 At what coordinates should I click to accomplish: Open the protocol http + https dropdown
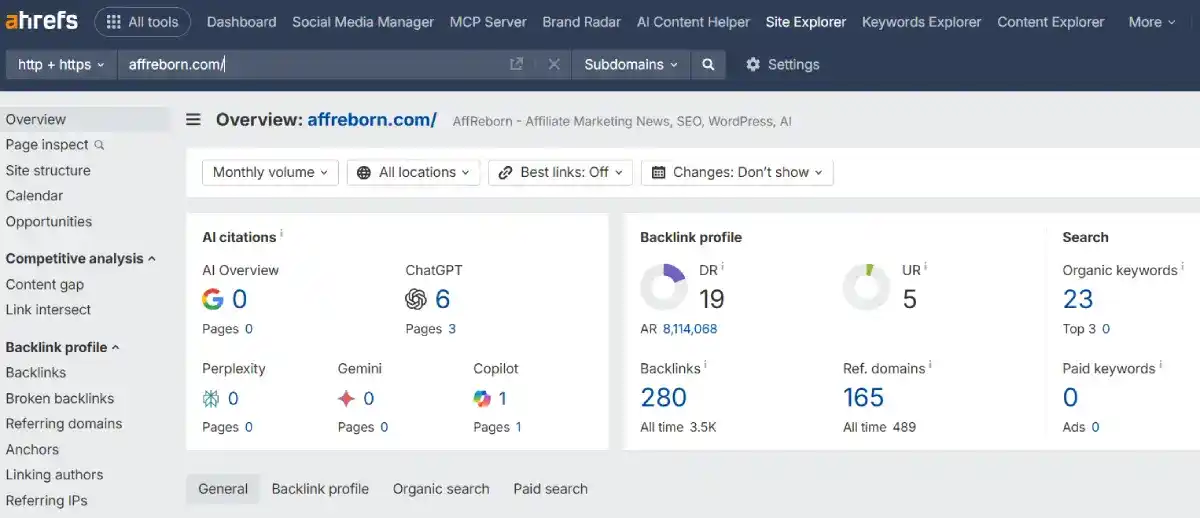(61, 64)
